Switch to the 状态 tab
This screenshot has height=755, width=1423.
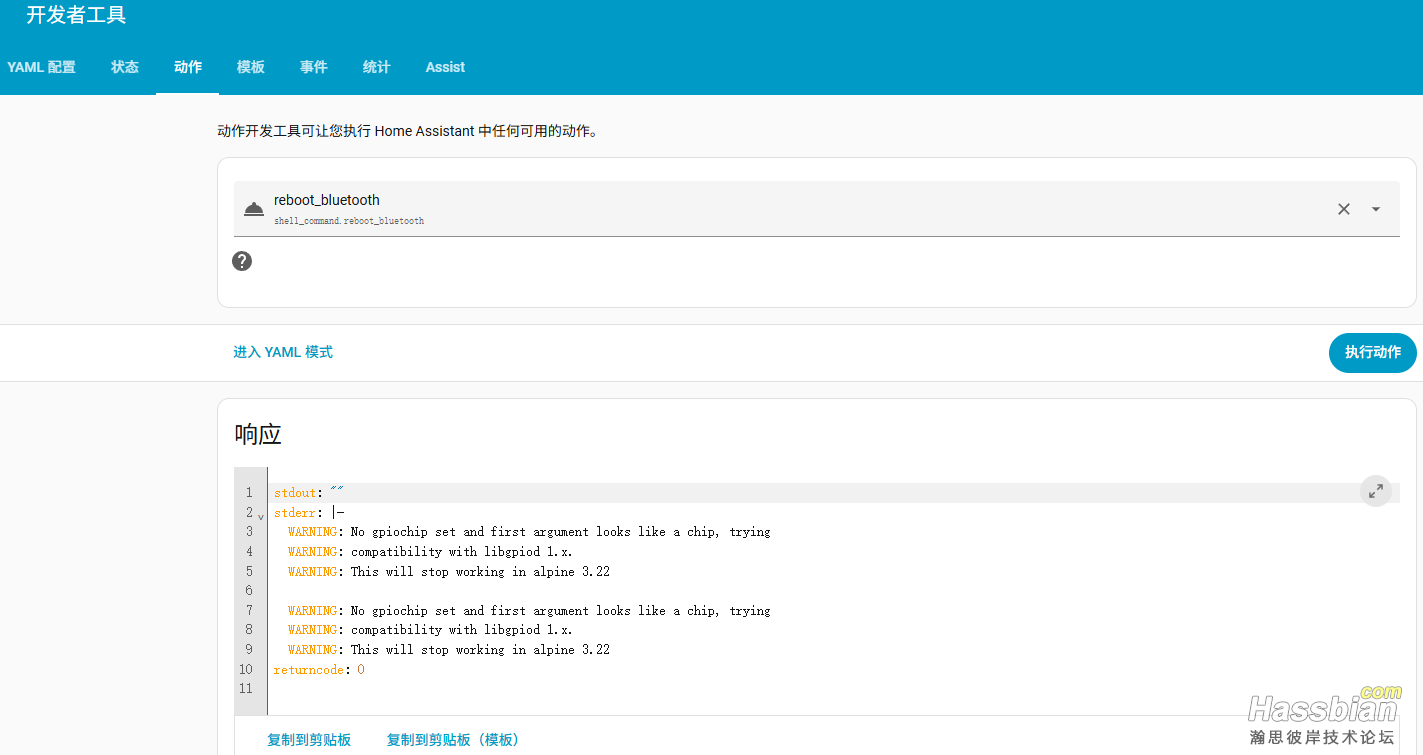[x=125, y=67]
